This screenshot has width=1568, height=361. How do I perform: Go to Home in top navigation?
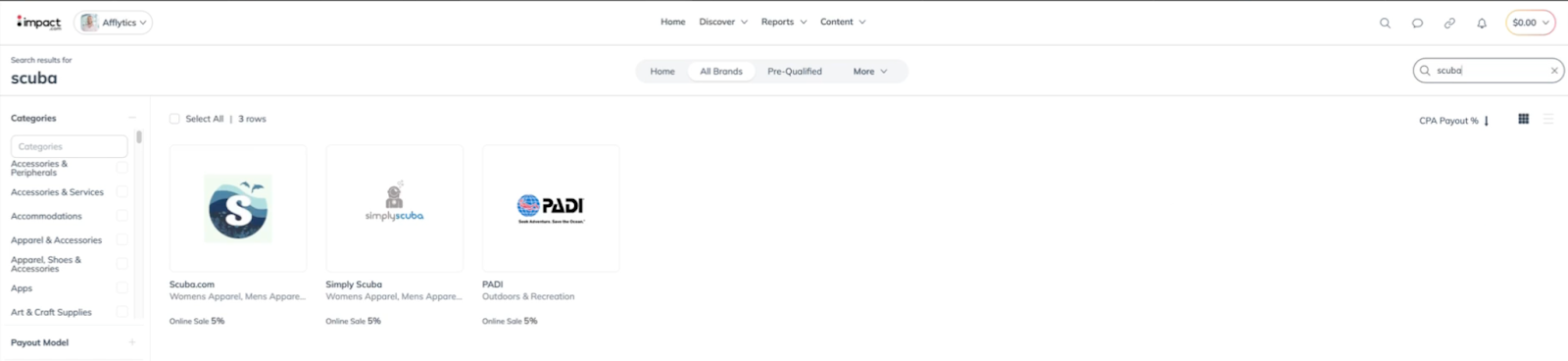pos(672,22)
